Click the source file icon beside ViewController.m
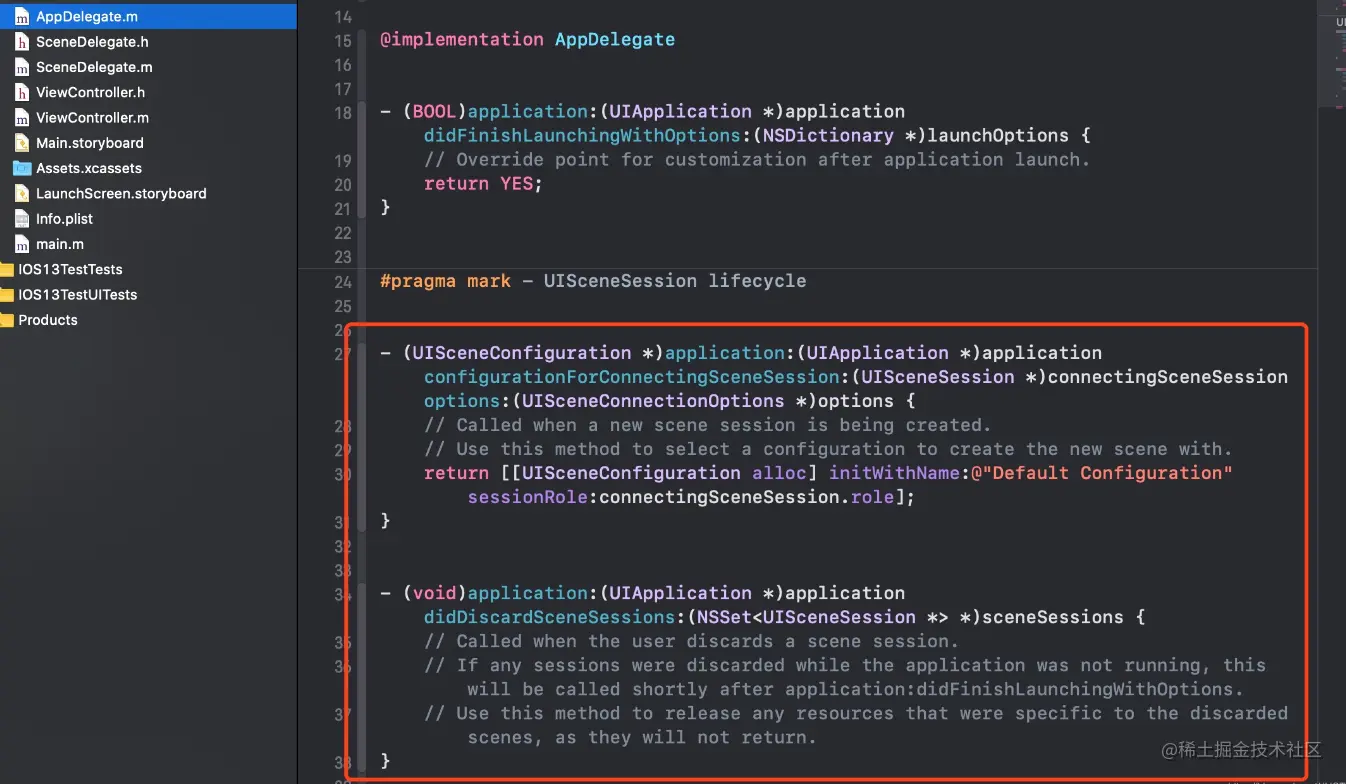 point(21,117)
